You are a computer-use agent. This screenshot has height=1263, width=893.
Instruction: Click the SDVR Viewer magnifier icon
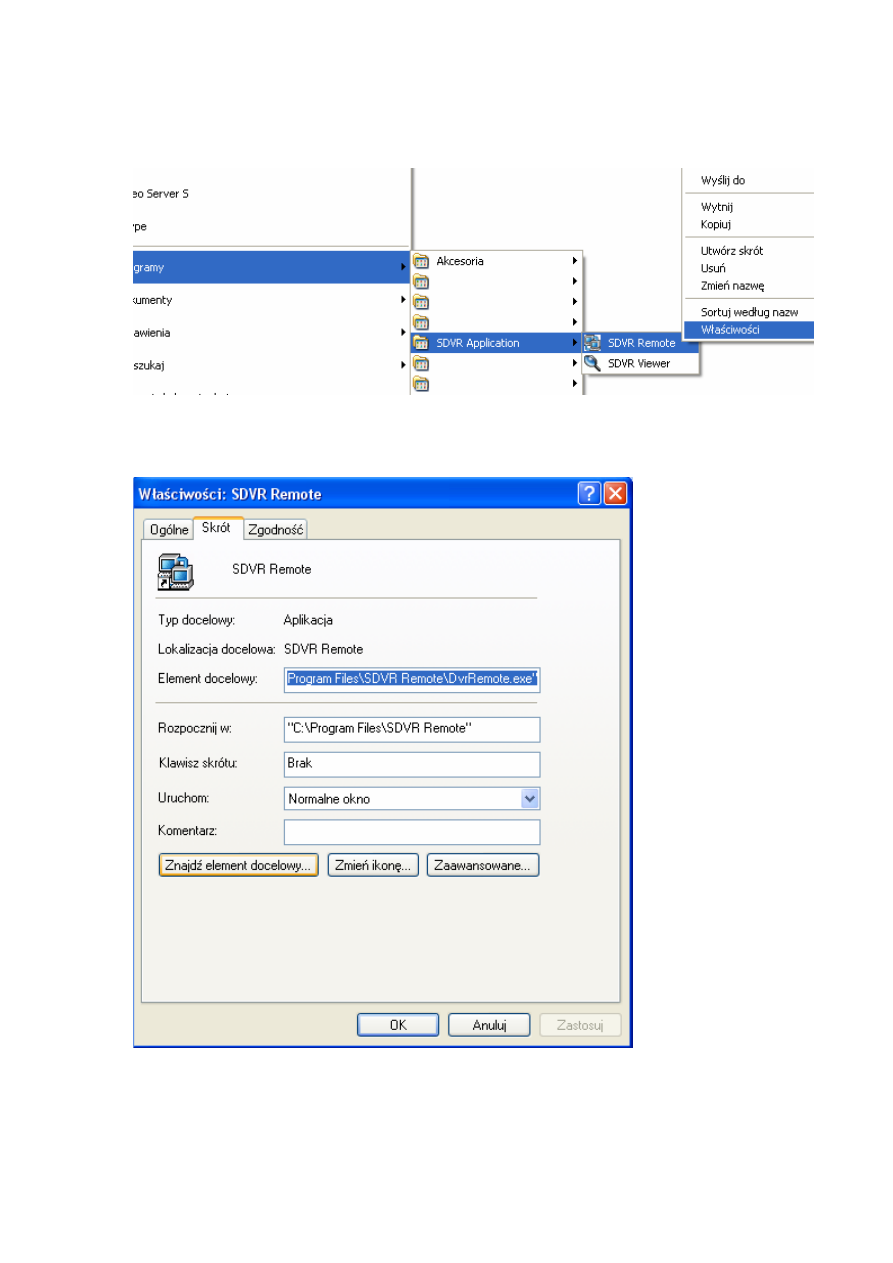[x=592, y=364]
